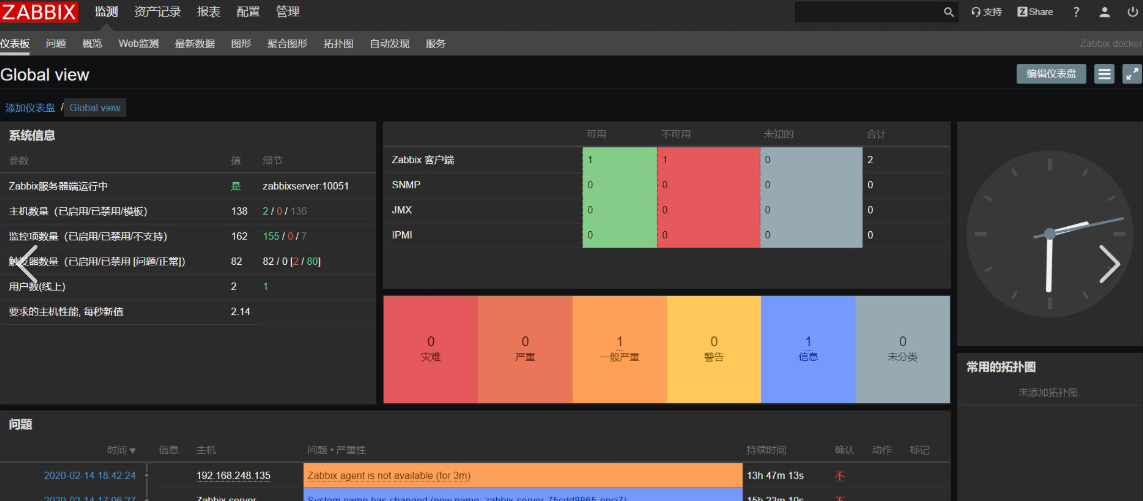The height and width of the screenshot is (501, 1143).
Task: Click the Zabbix服务器端运行中 row label
Action: pyautogui.click(x=58, y=186)
